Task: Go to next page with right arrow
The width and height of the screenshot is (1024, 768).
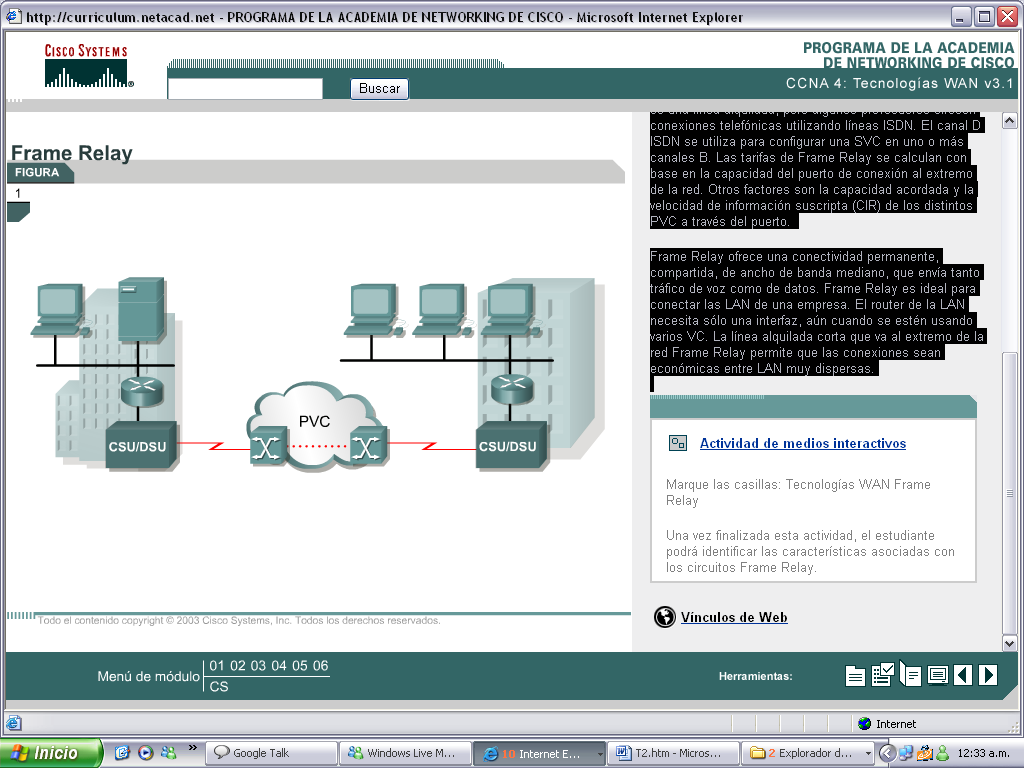Action: pos(988,675)
